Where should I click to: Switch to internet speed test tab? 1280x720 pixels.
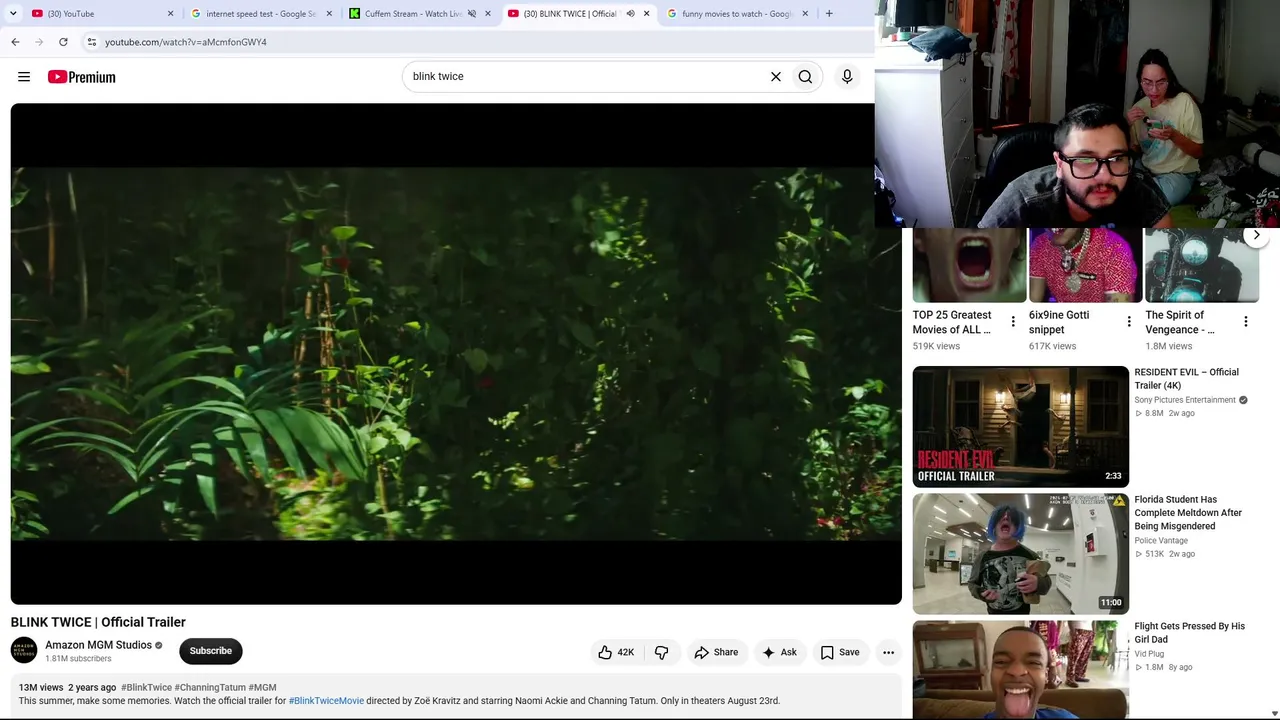[x=260, y=13]
